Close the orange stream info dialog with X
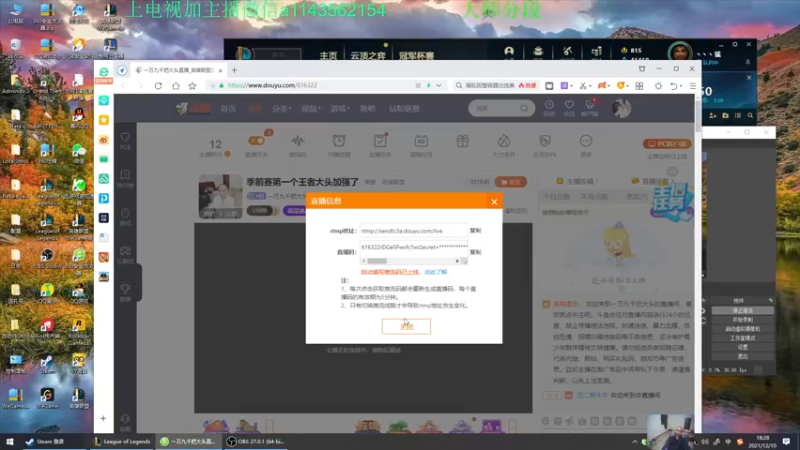 [494, 202]
